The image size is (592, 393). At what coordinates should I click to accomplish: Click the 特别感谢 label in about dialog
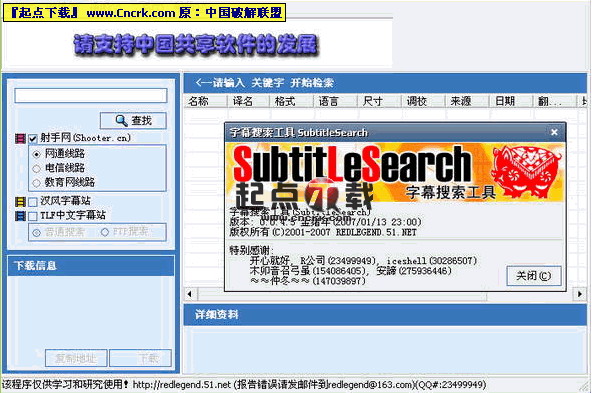251,250
